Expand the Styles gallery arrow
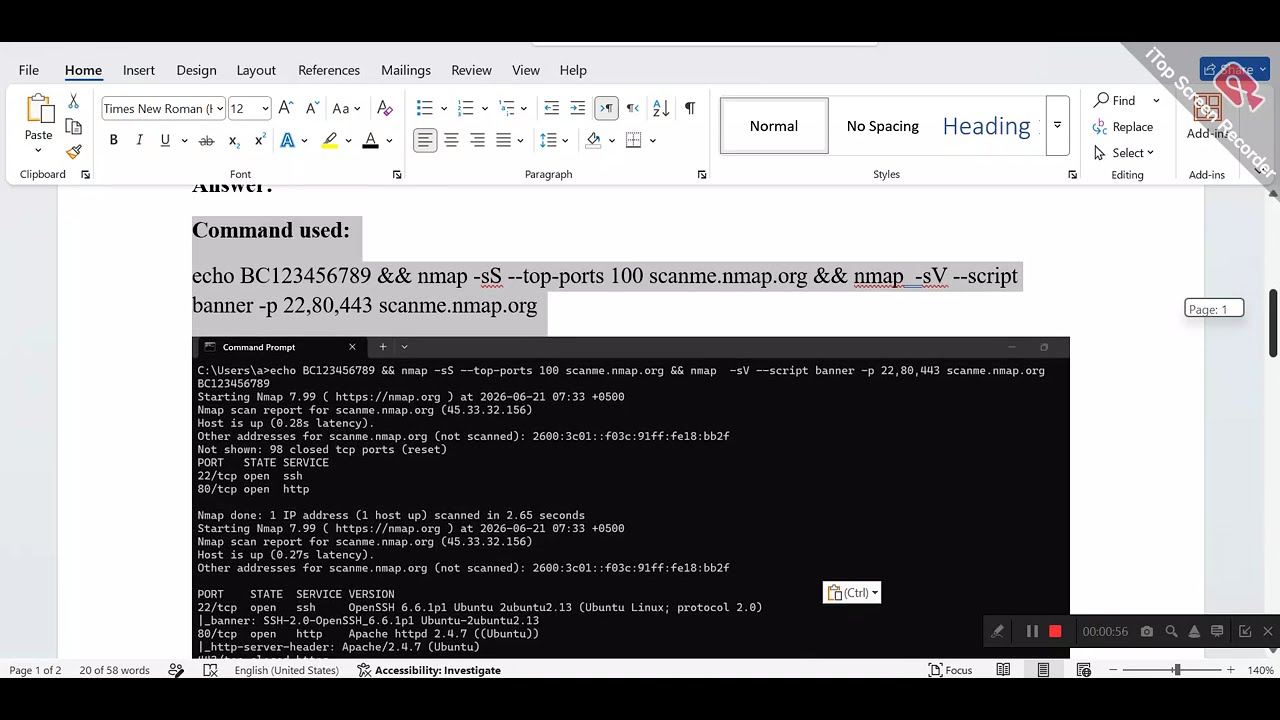This screenshot has width=1280, height=720. [1057, 126]
